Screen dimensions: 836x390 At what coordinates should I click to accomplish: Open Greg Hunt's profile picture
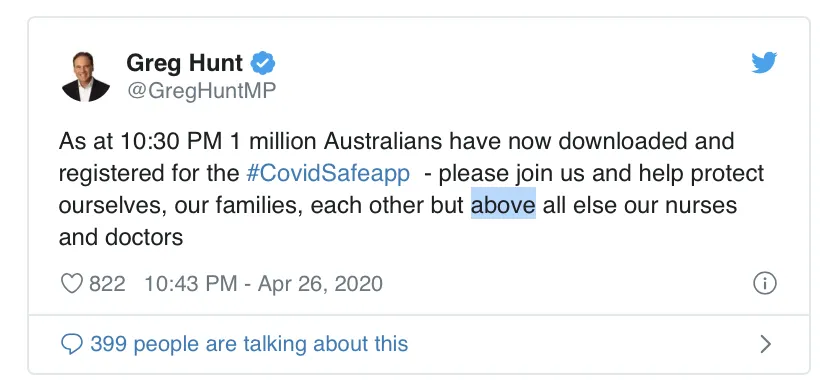(x=85, y=76)
